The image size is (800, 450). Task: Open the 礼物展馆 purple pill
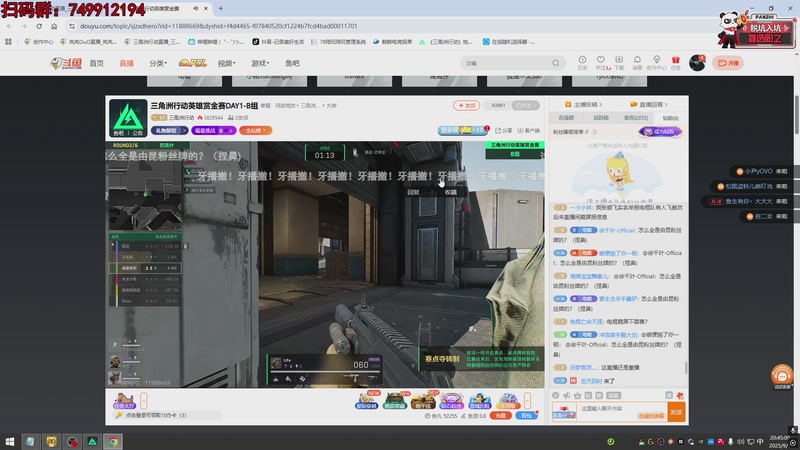tap(169, 131)
